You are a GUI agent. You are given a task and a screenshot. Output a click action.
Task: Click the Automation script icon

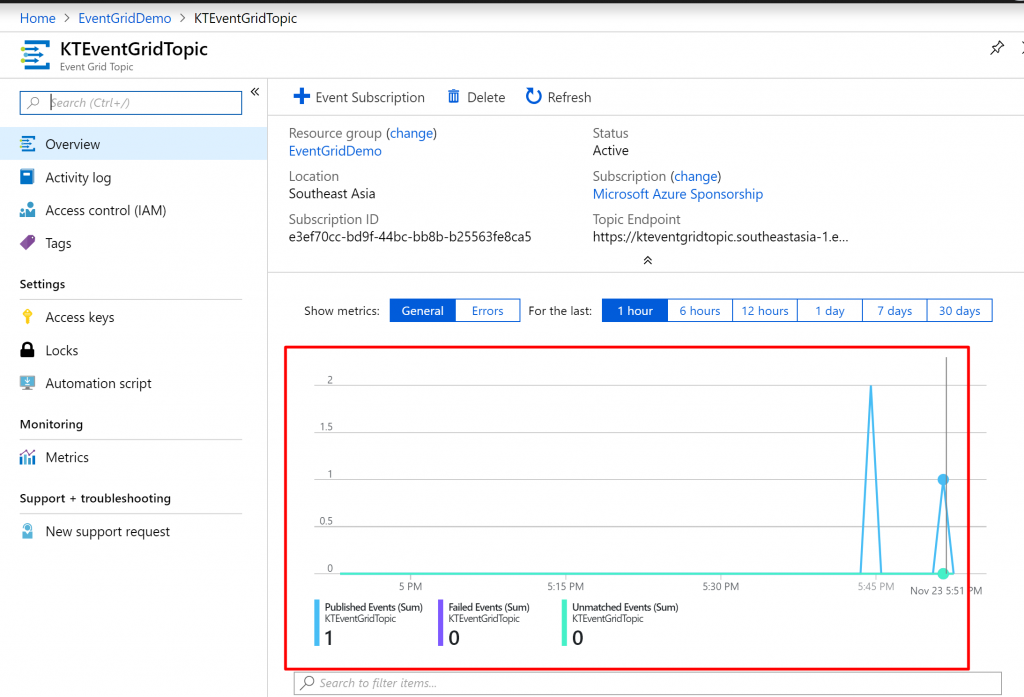tap(27, 383)
